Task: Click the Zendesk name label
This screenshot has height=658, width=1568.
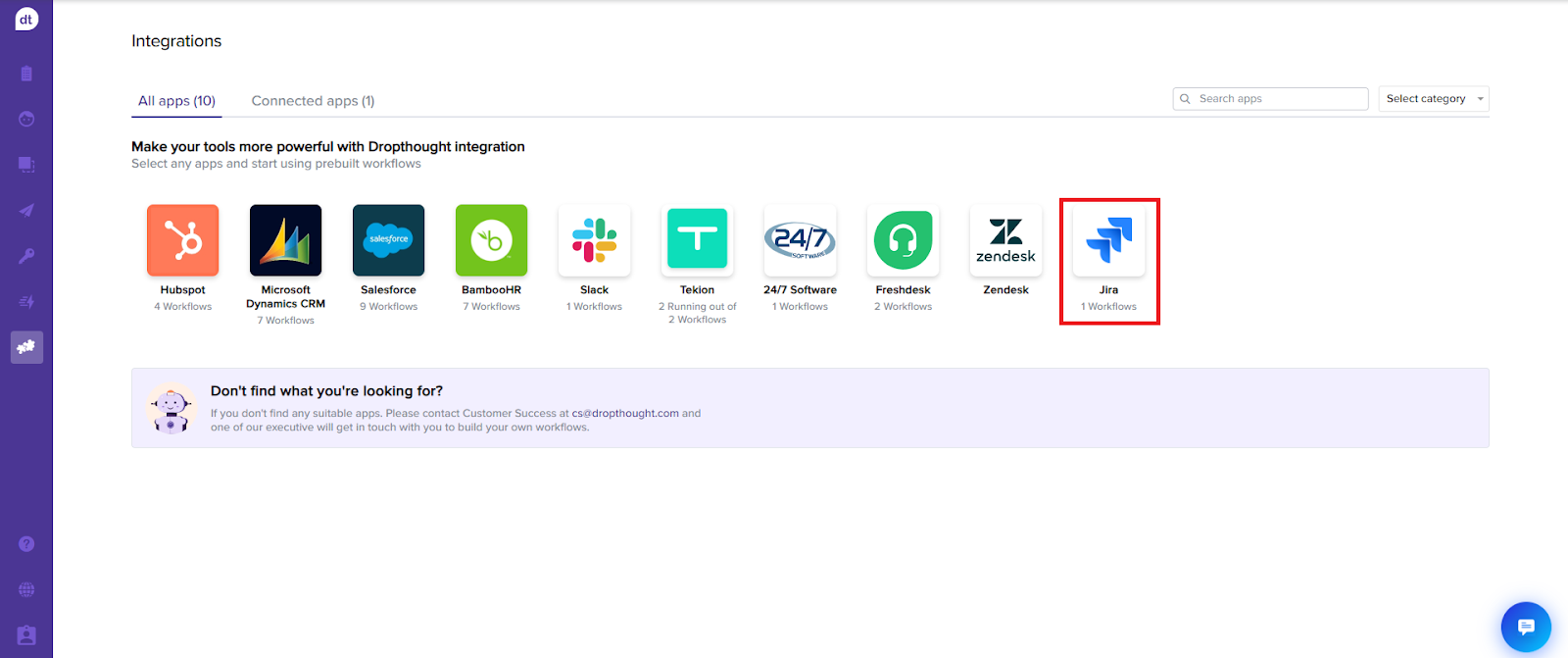Action: click(x=1006, y=290)
